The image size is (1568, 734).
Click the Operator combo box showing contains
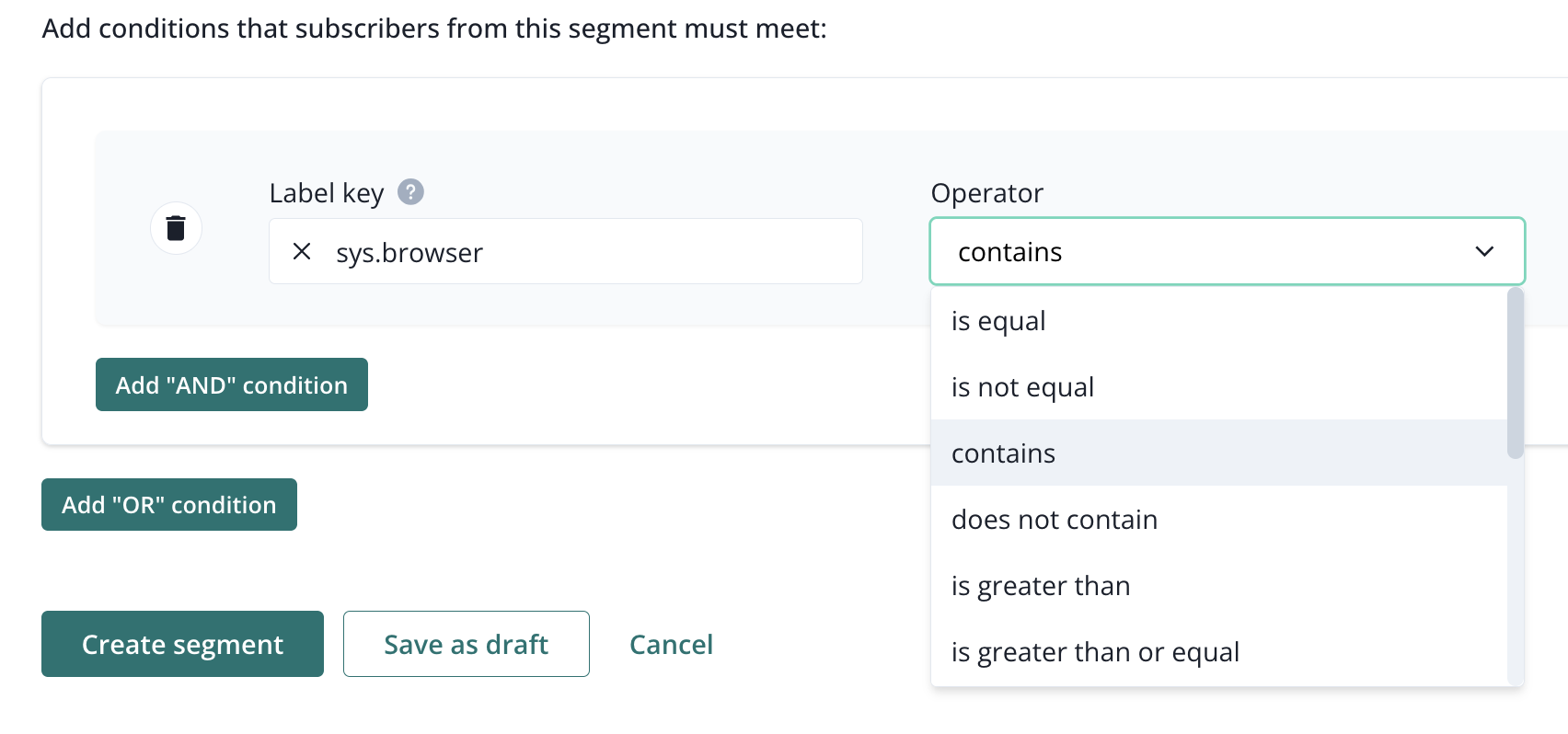tap(1196, 252)
